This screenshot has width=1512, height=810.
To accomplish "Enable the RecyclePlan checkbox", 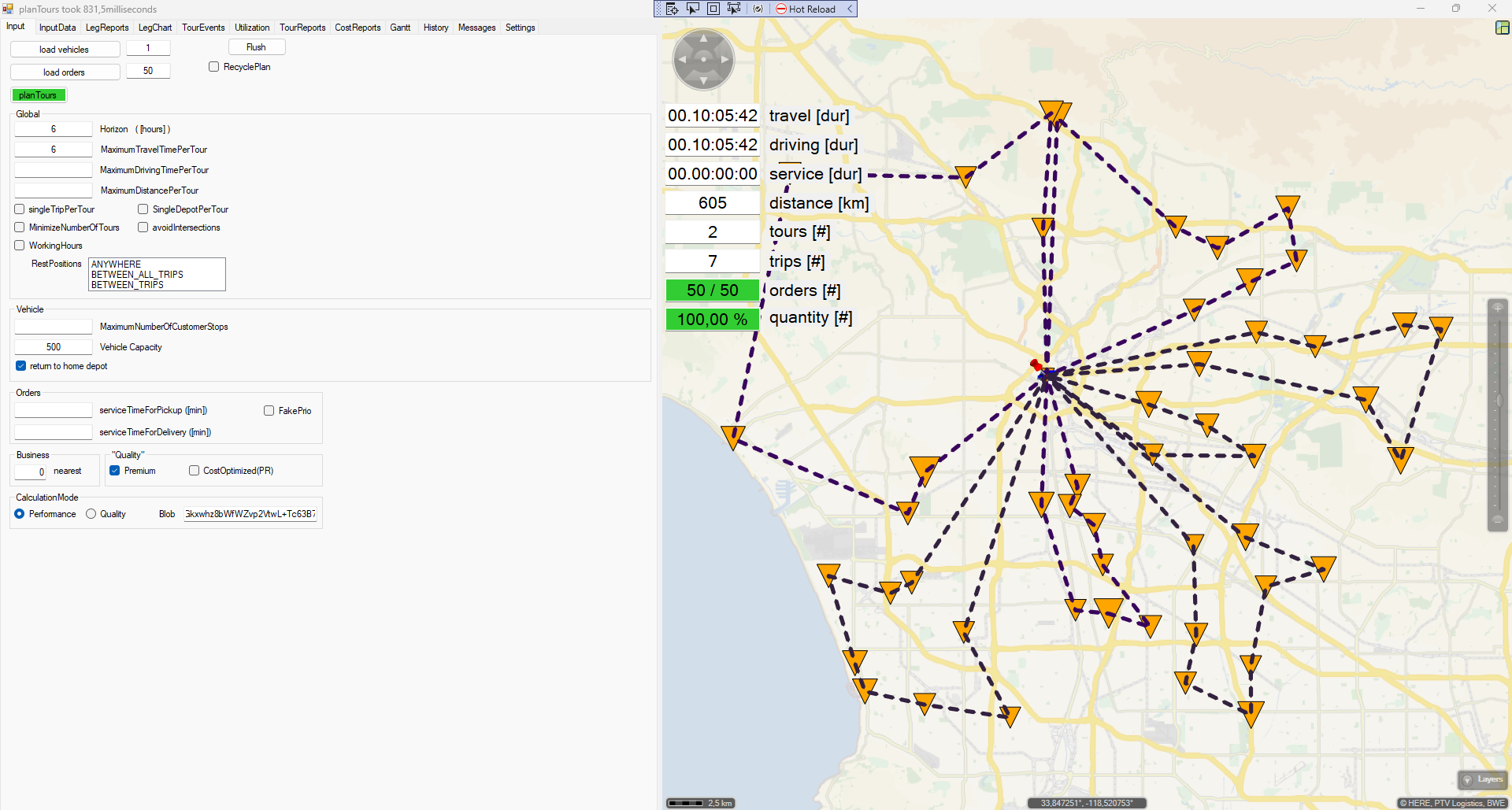I will coord(214,67).
